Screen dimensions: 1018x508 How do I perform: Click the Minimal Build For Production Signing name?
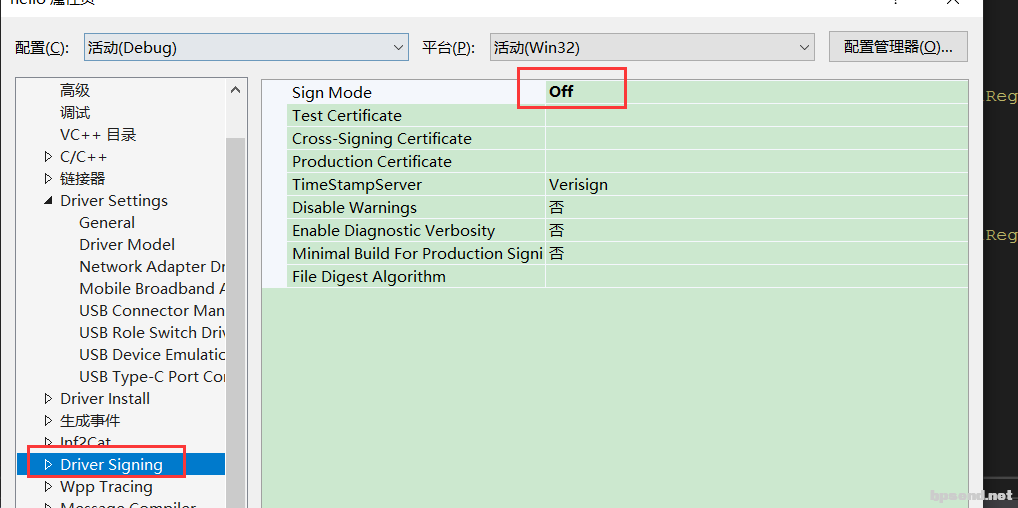(x=417, y=253)
